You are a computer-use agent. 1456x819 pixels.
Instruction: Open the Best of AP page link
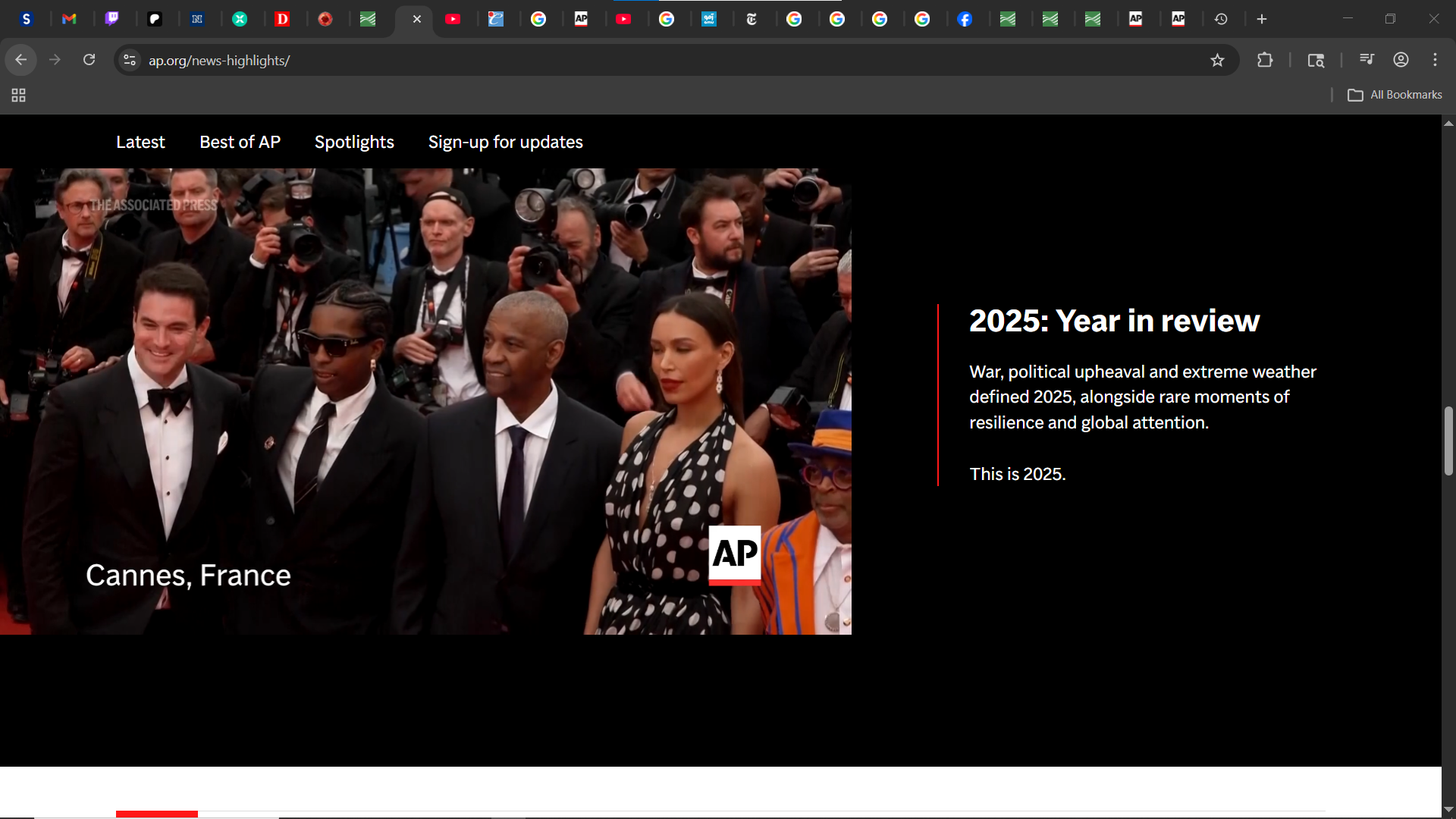point(240,142)
